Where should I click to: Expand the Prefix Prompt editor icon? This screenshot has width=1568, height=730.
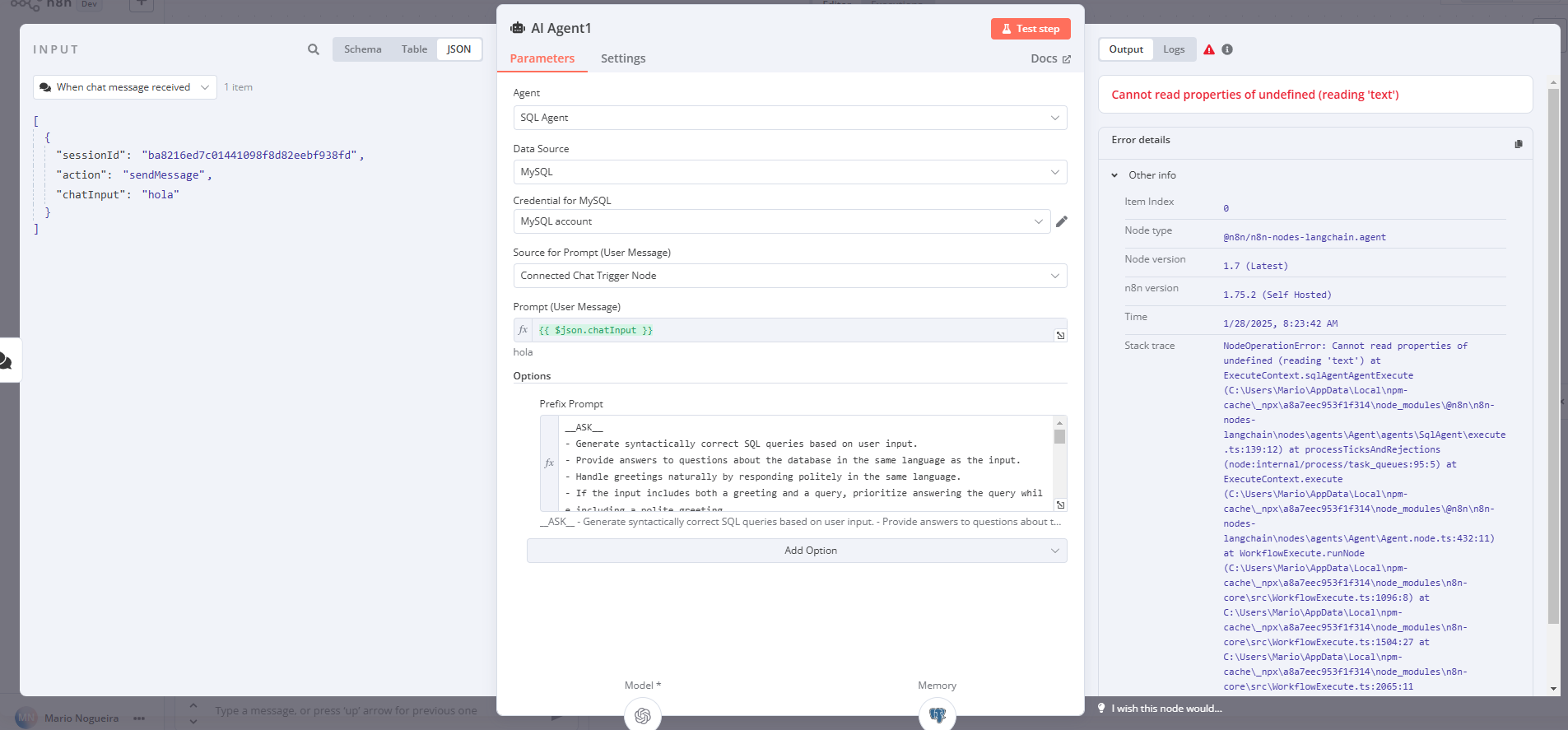[1060, 504]
